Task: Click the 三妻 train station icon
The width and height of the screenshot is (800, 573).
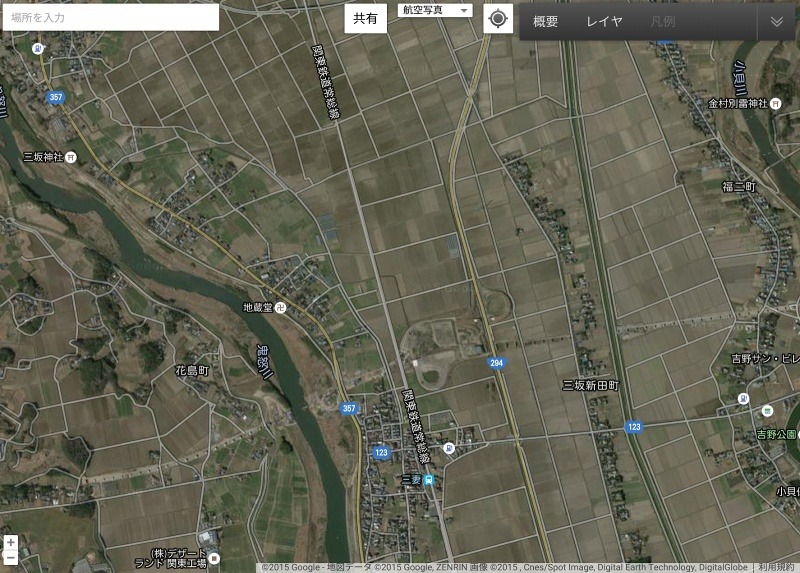Action: [429, 480]
